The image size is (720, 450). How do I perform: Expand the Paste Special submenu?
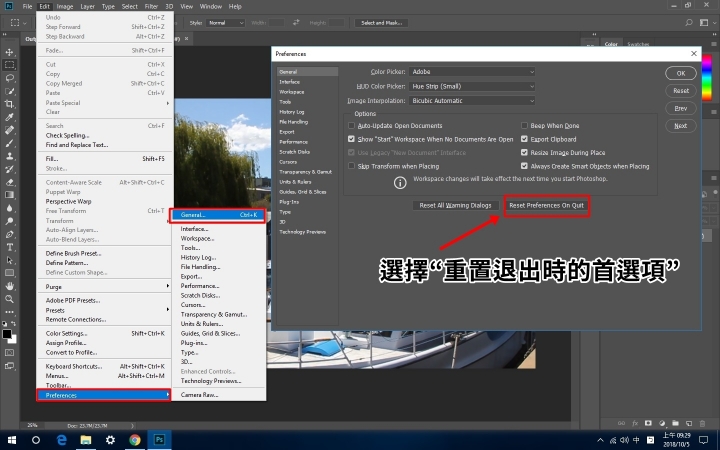105,103
